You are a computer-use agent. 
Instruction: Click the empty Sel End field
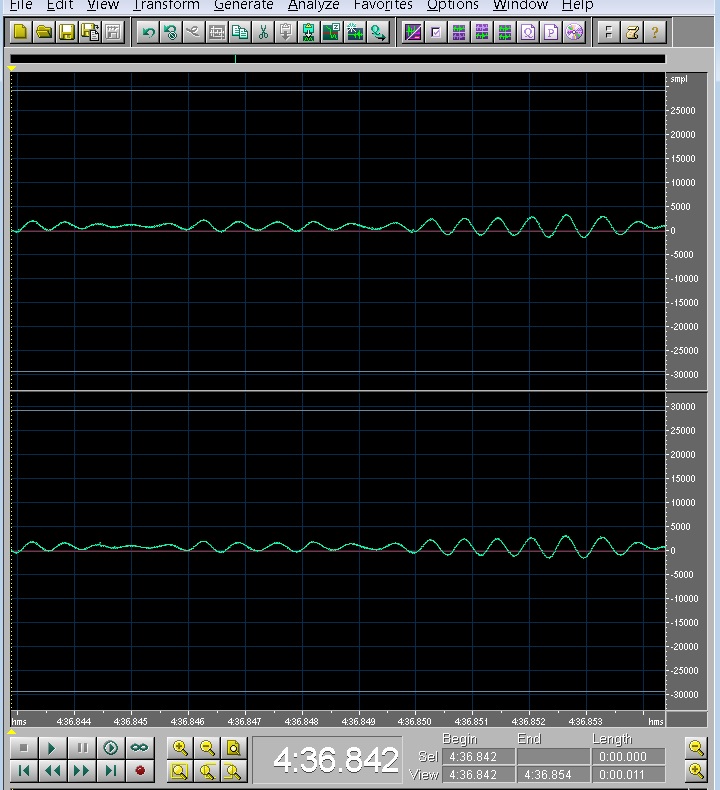pyautogui.click(x=553, y=757)
